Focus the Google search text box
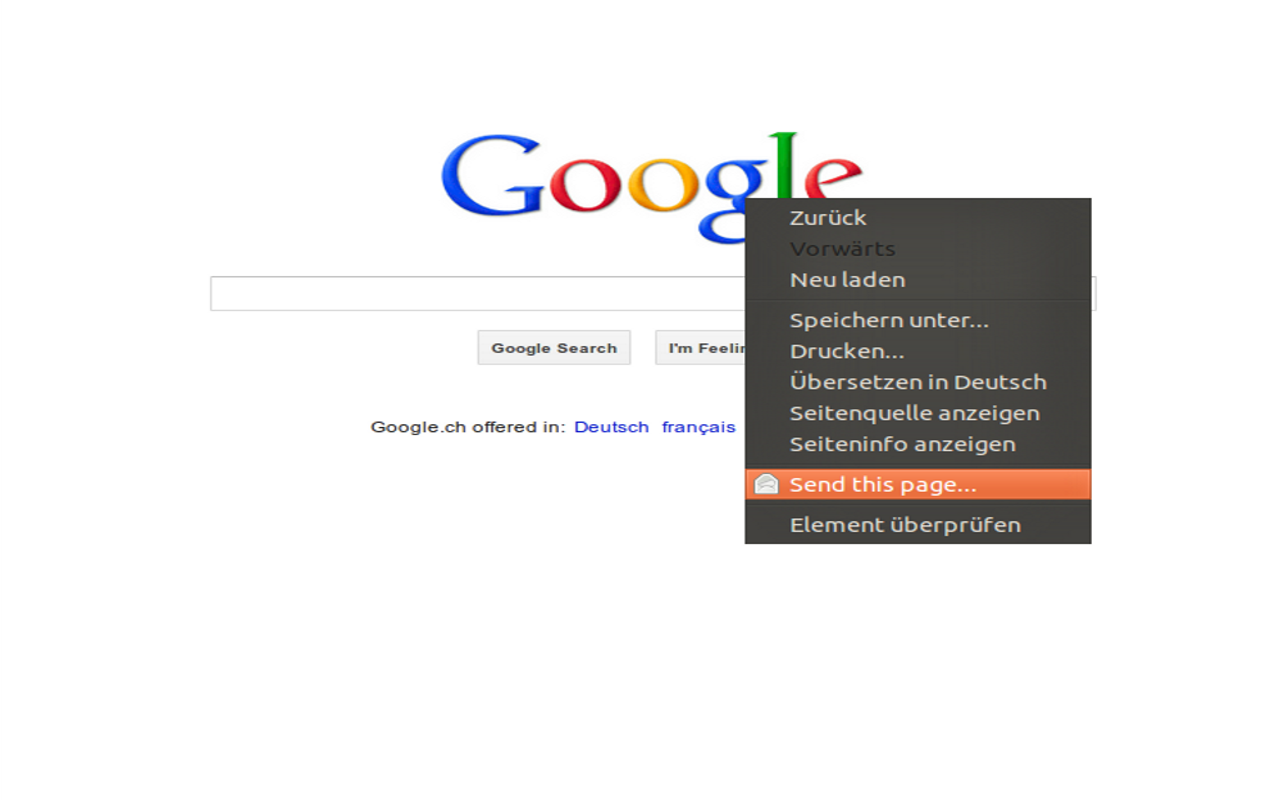This screenshot has width=1280, height=800. [478, 294]
